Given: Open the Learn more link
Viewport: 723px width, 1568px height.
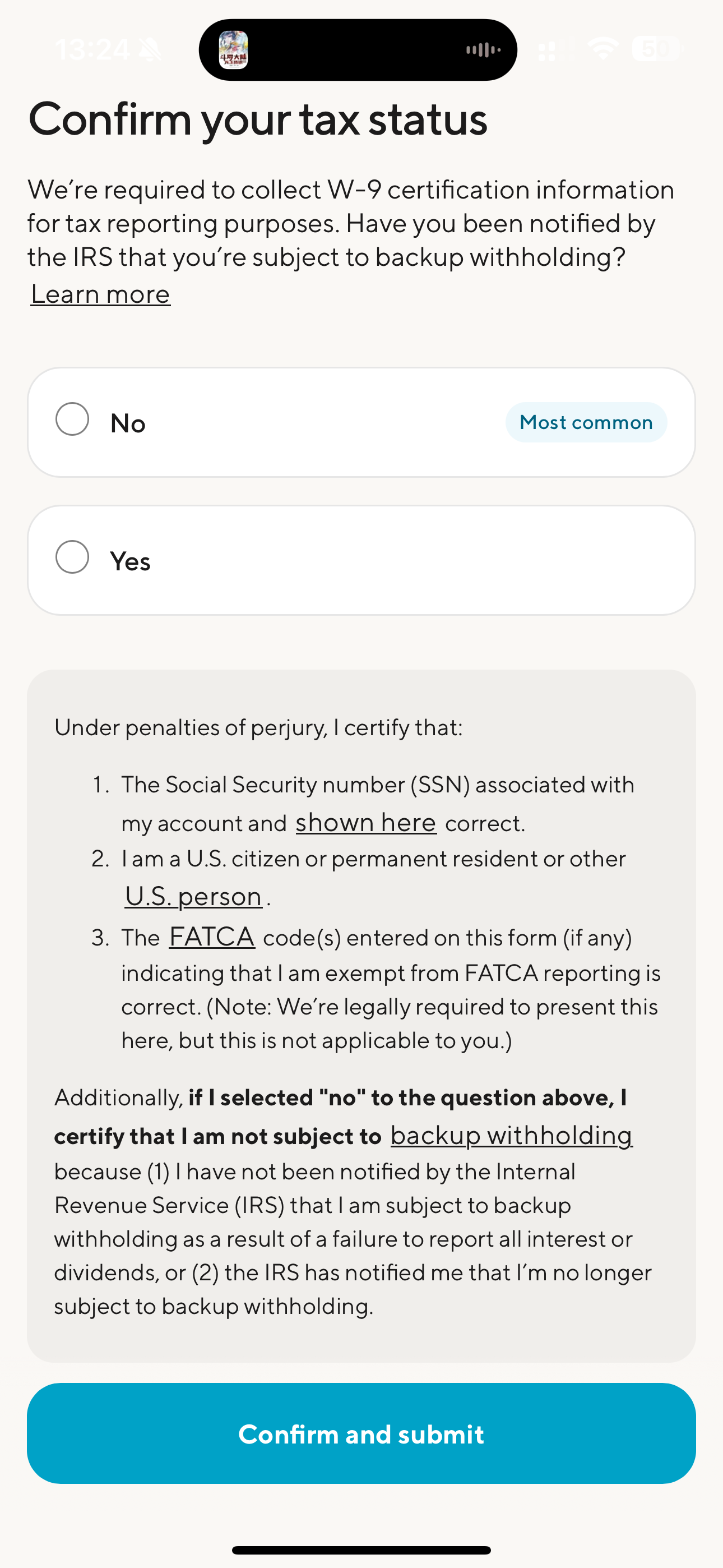Looking at the screenshot, I should click(100, 294).
